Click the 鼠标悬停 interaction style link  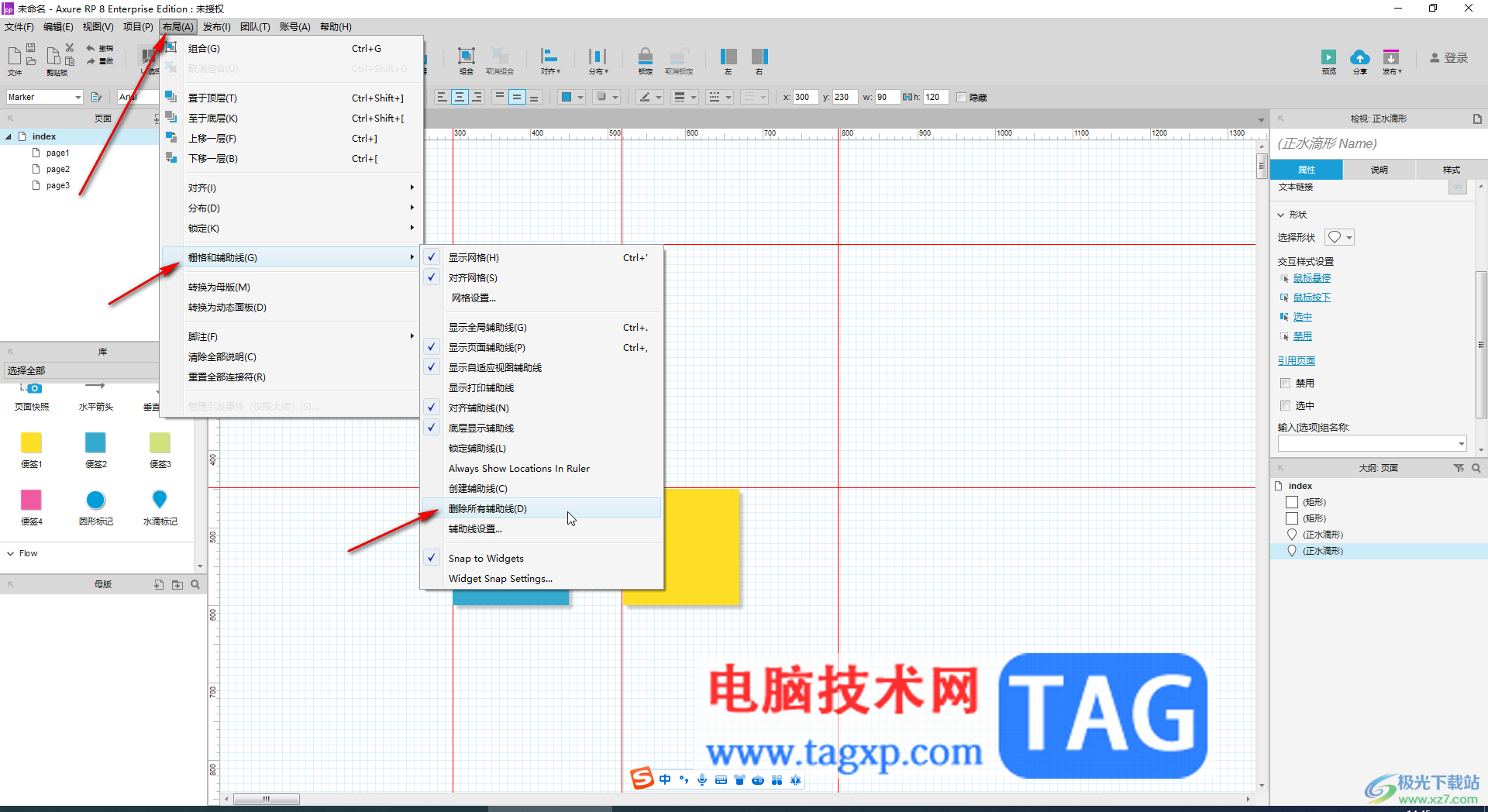click(1311, 278)
